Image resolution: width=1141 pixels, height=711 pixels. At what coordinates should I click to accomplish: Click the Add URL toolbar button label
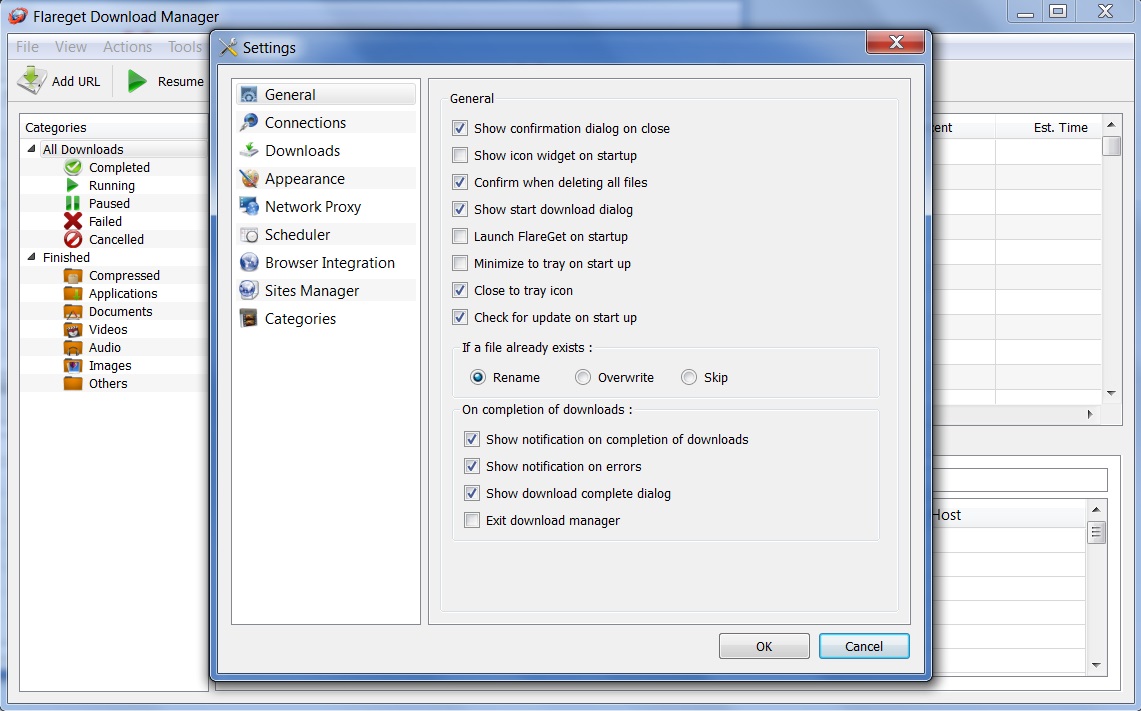point(76,82)
